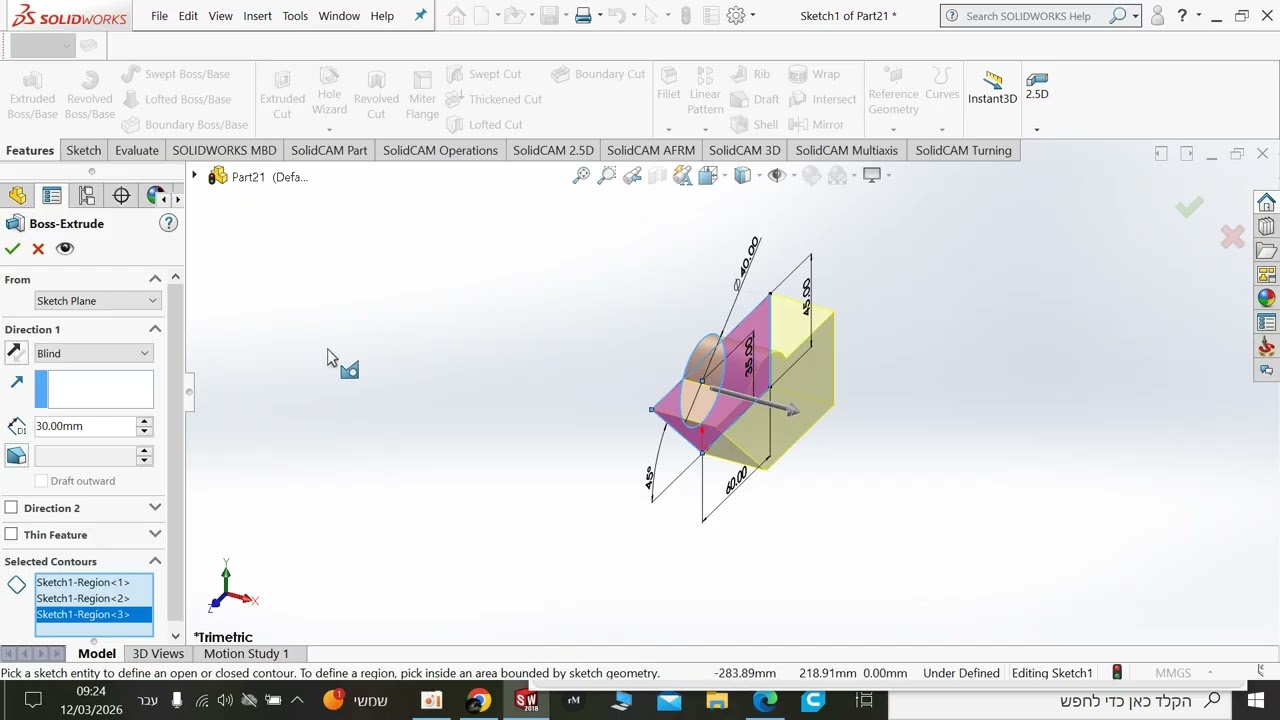1280x720 pixels.
Task: Open the Blind end condition dropdown
Action: pyautogui.click(x=93, y=353)
